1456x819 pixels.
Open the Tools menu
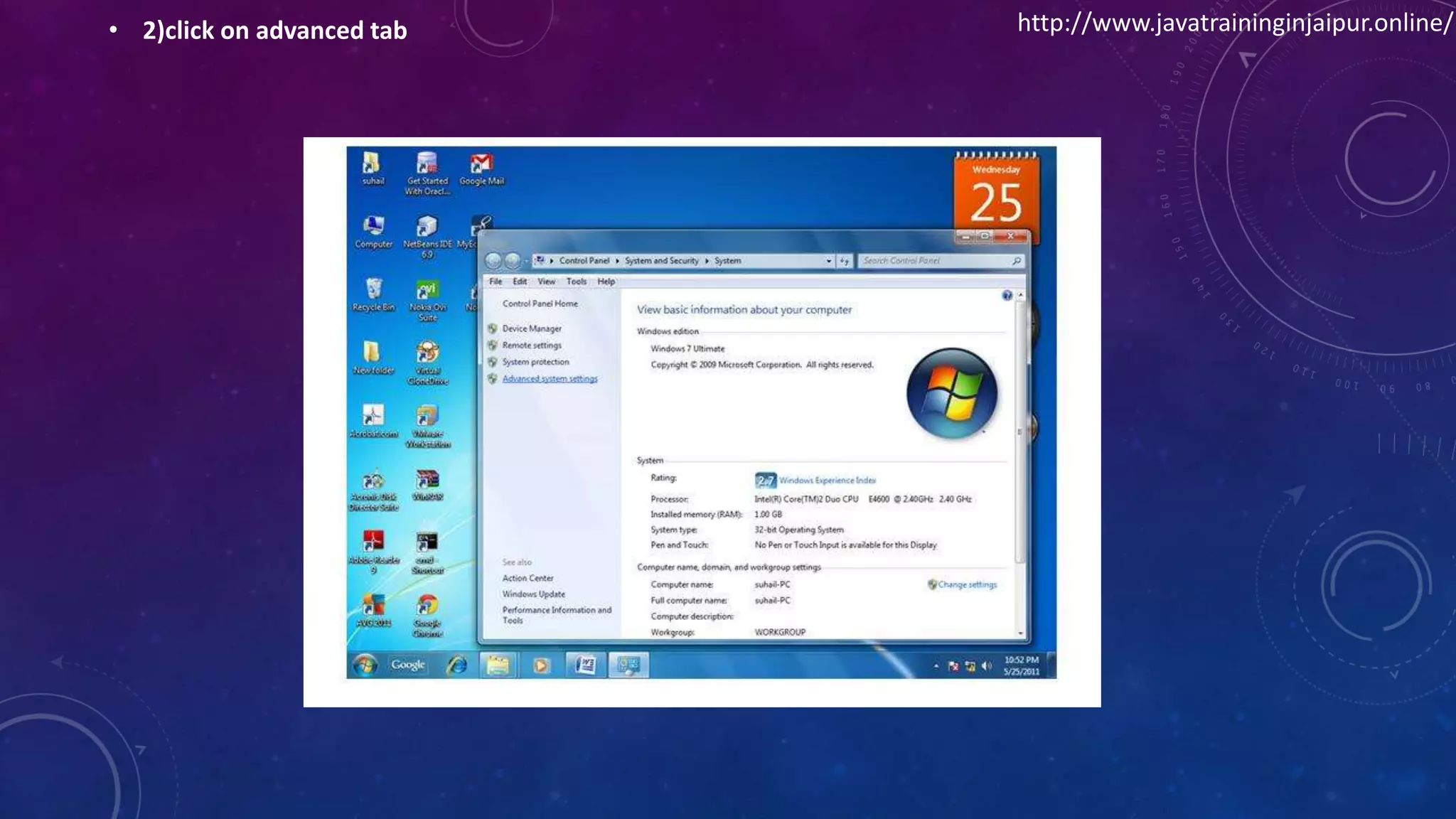click(576, 282)
